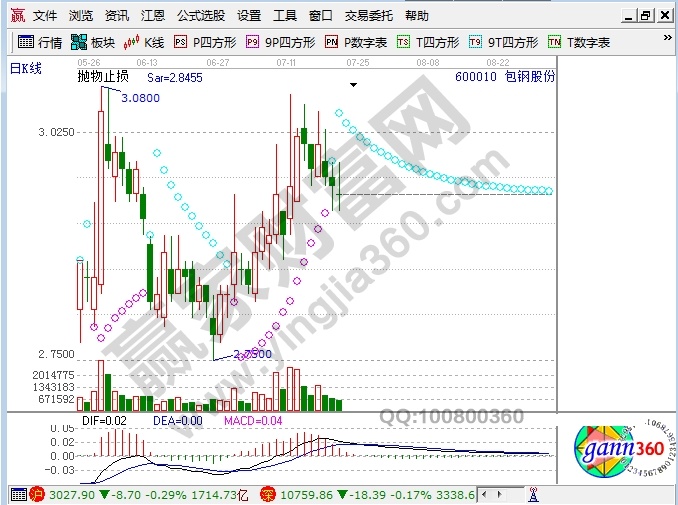Click the 抛物止损 indicator label
This screenshot has height=505, width=678.
point(102,76)
